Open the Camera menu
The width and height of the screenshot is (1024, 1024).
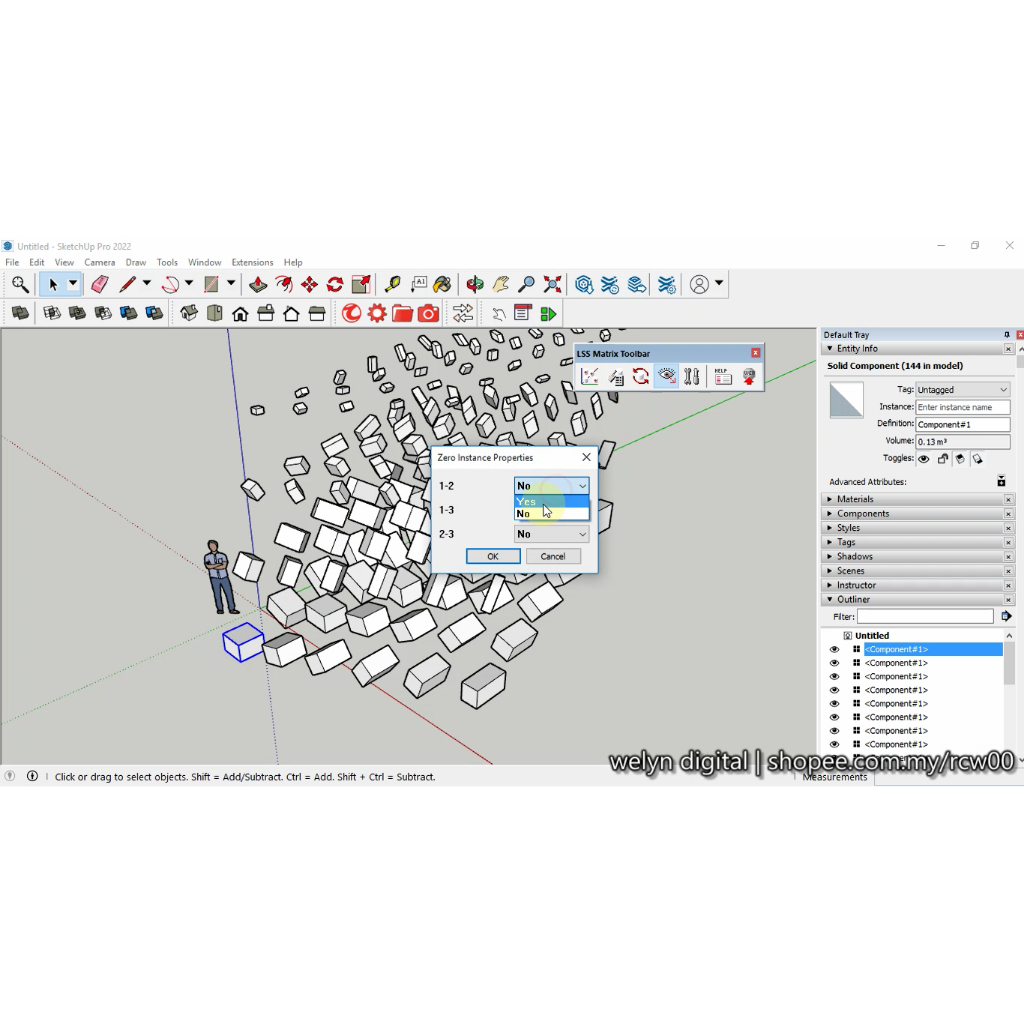(x=99, y=263)
